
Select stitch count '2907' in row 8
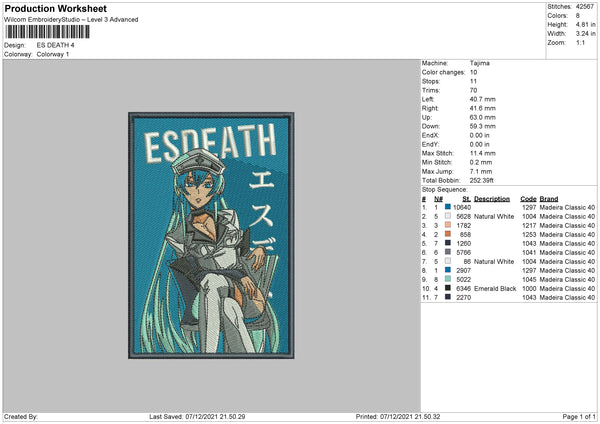click(x=463, y=271)
